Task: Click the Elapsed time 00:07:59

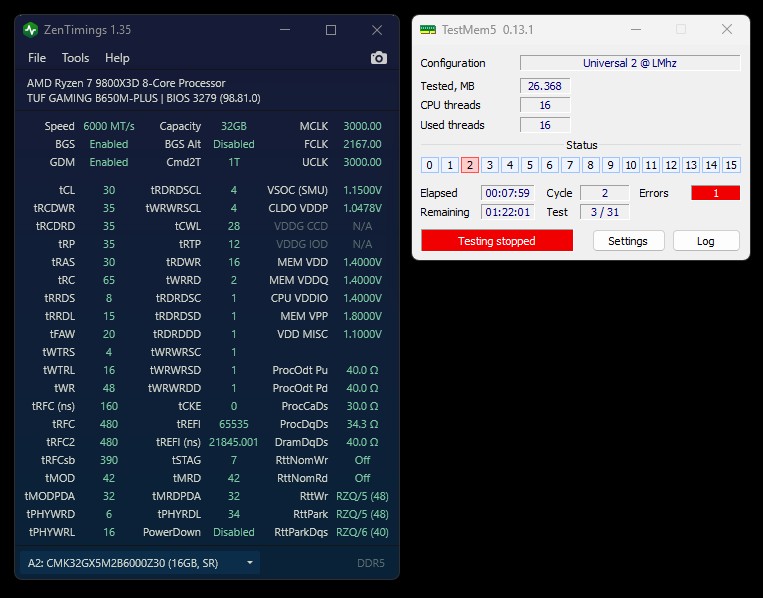Action: click(x=508, y=193)
